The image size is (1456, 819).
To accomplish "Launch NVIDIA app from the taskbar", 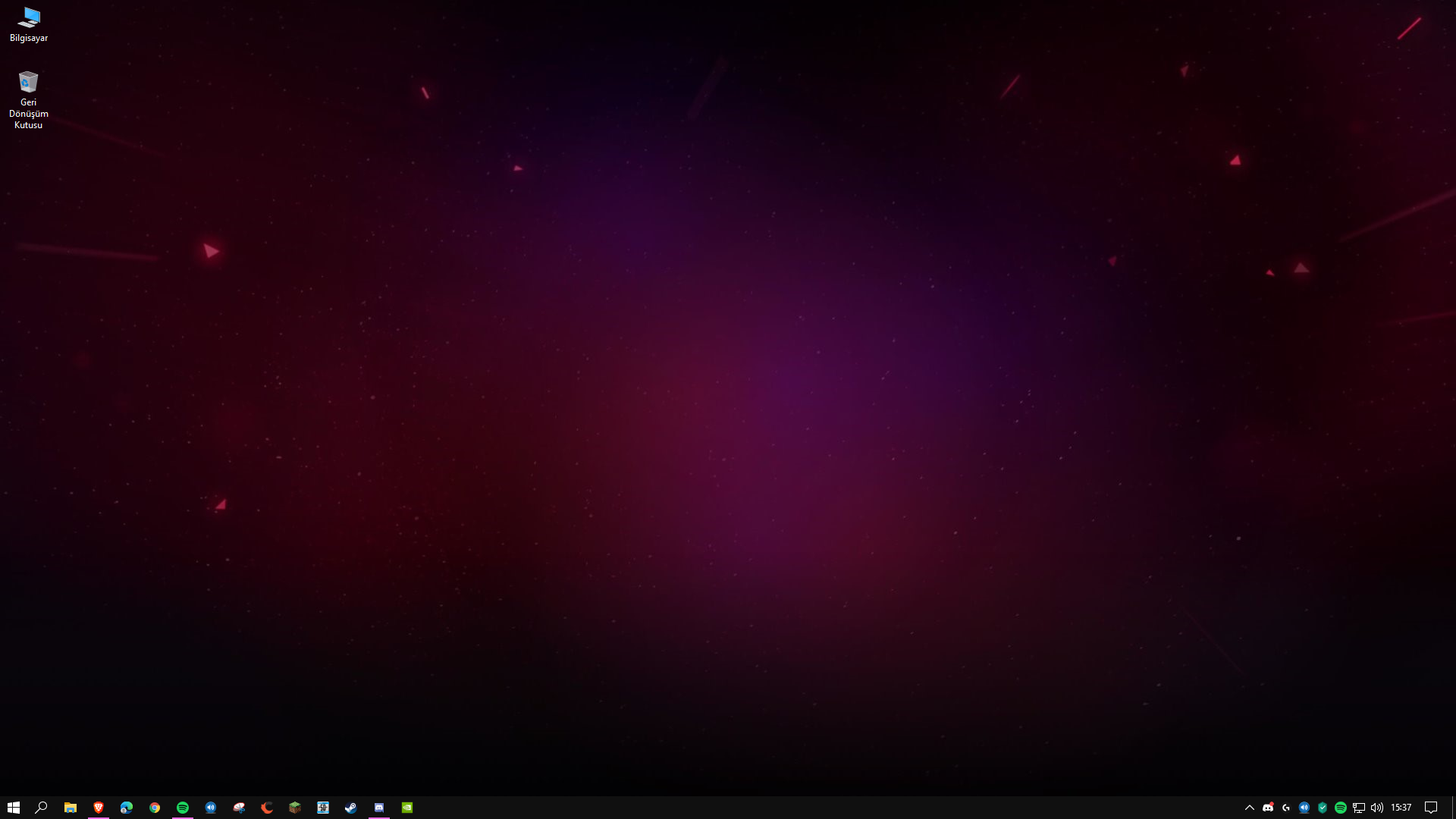I will click(x=407, y=808).
